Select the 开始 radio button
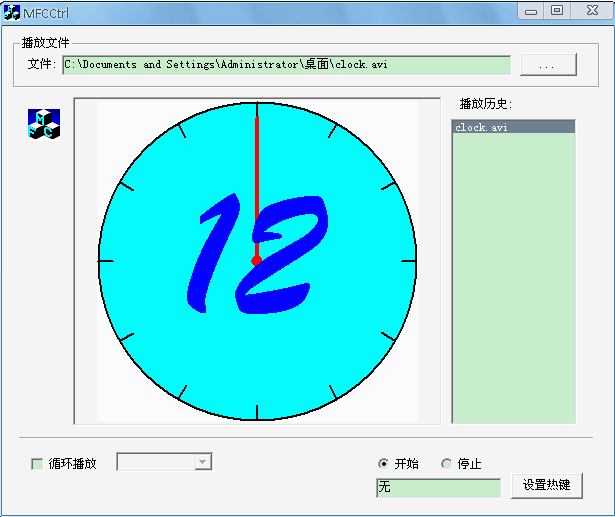Viewport: 615px width, 517px height. [384, 464]
